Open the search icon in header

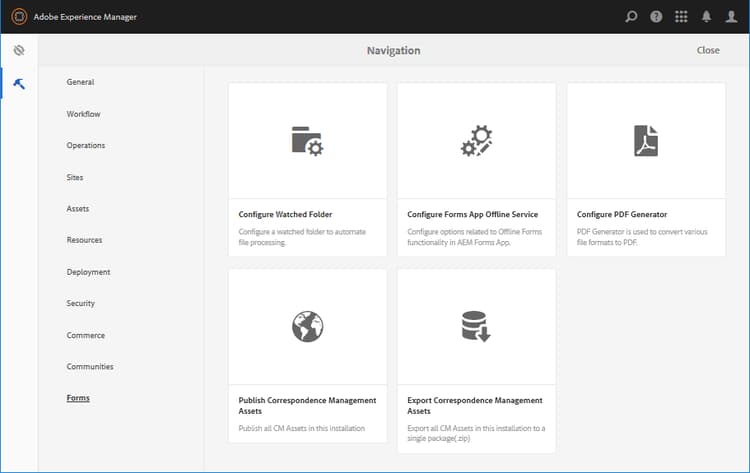pos(631,17)
